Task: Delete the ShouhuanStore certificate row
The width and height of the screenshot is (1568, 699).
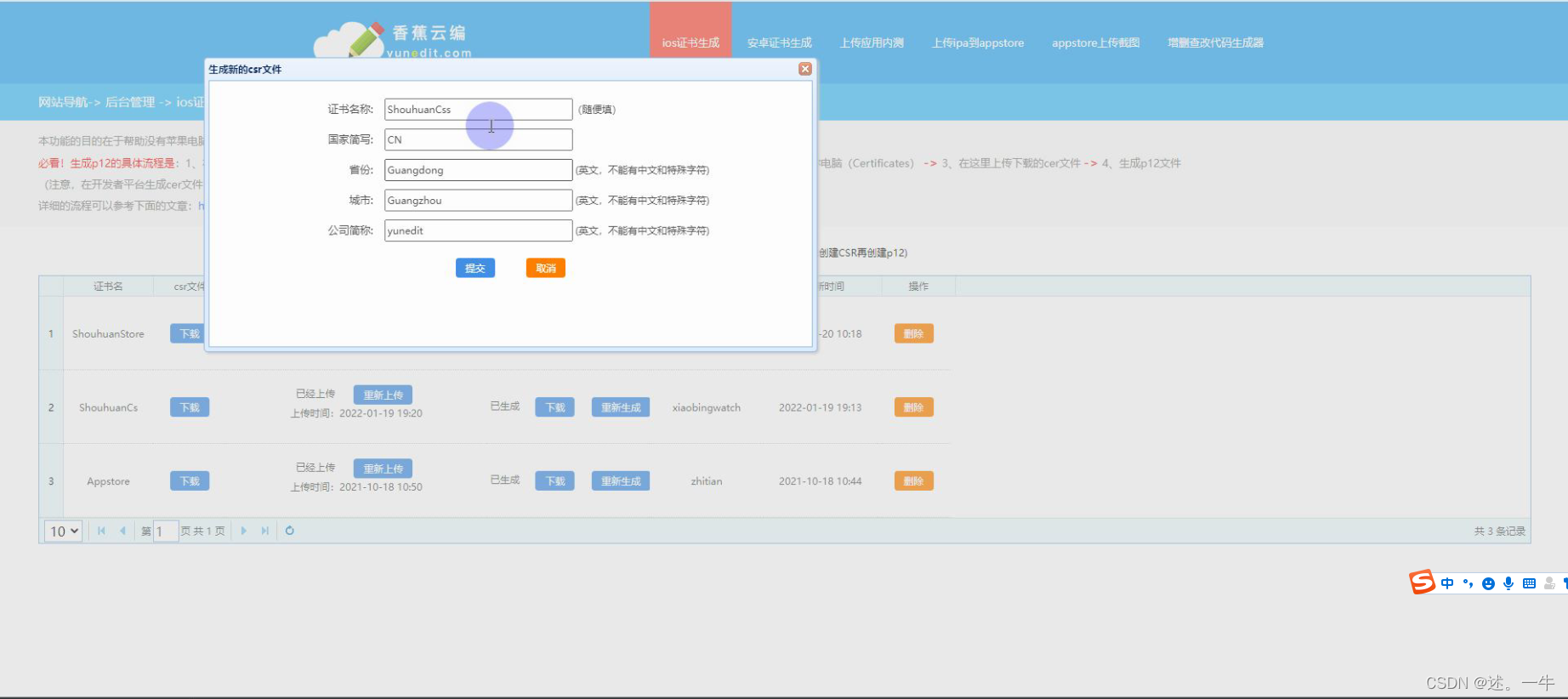Action: 913,333
